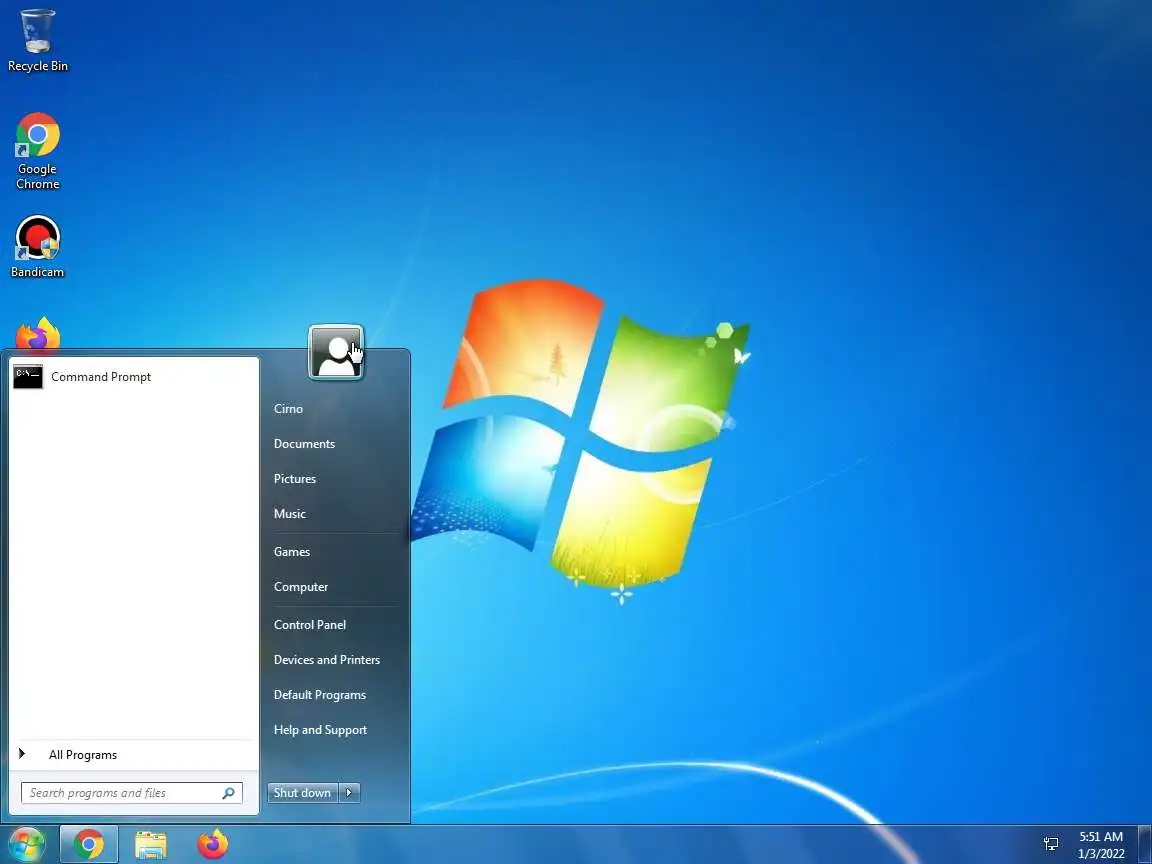Click the network icon in system tray
The image size is (1152, 864).
[x=1051, y=845]
